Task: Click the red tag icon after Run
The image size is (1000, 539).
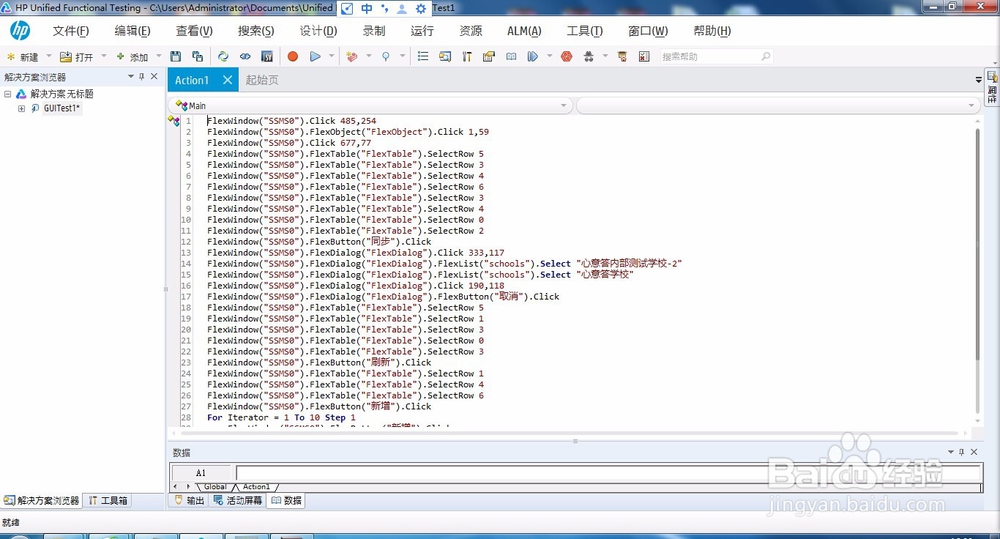Action: (x=351, y=57)
